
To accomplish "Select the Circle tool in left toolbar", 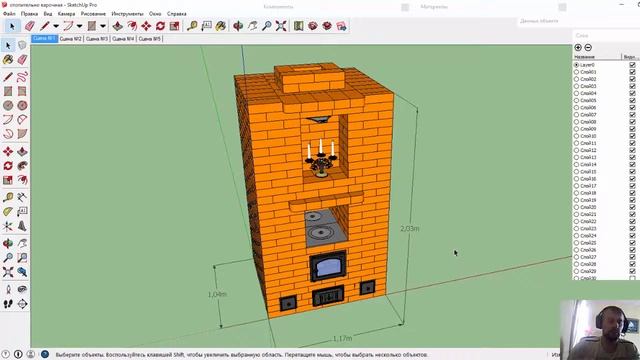I will point(8,105).
